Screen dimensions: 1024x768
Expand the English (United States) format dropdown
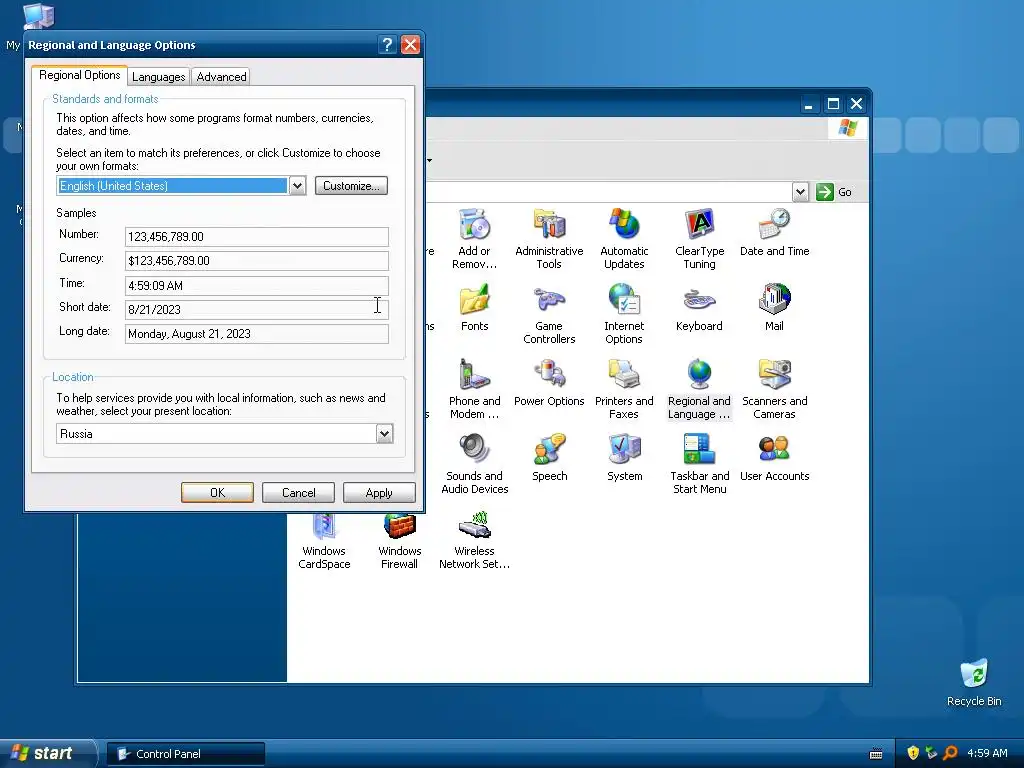click(x=297, y=185)
